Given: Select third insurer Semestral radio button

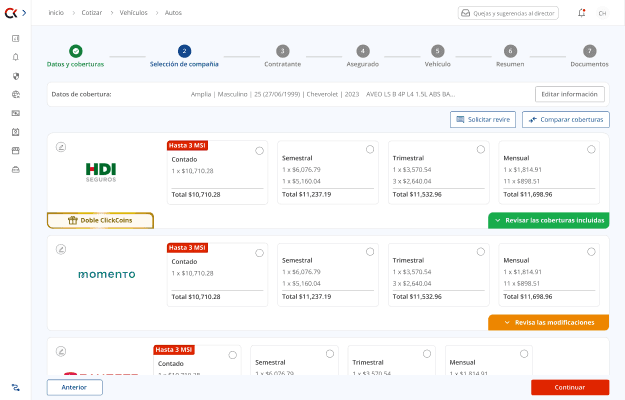Looking at the screenshot, I should (330, 354).
